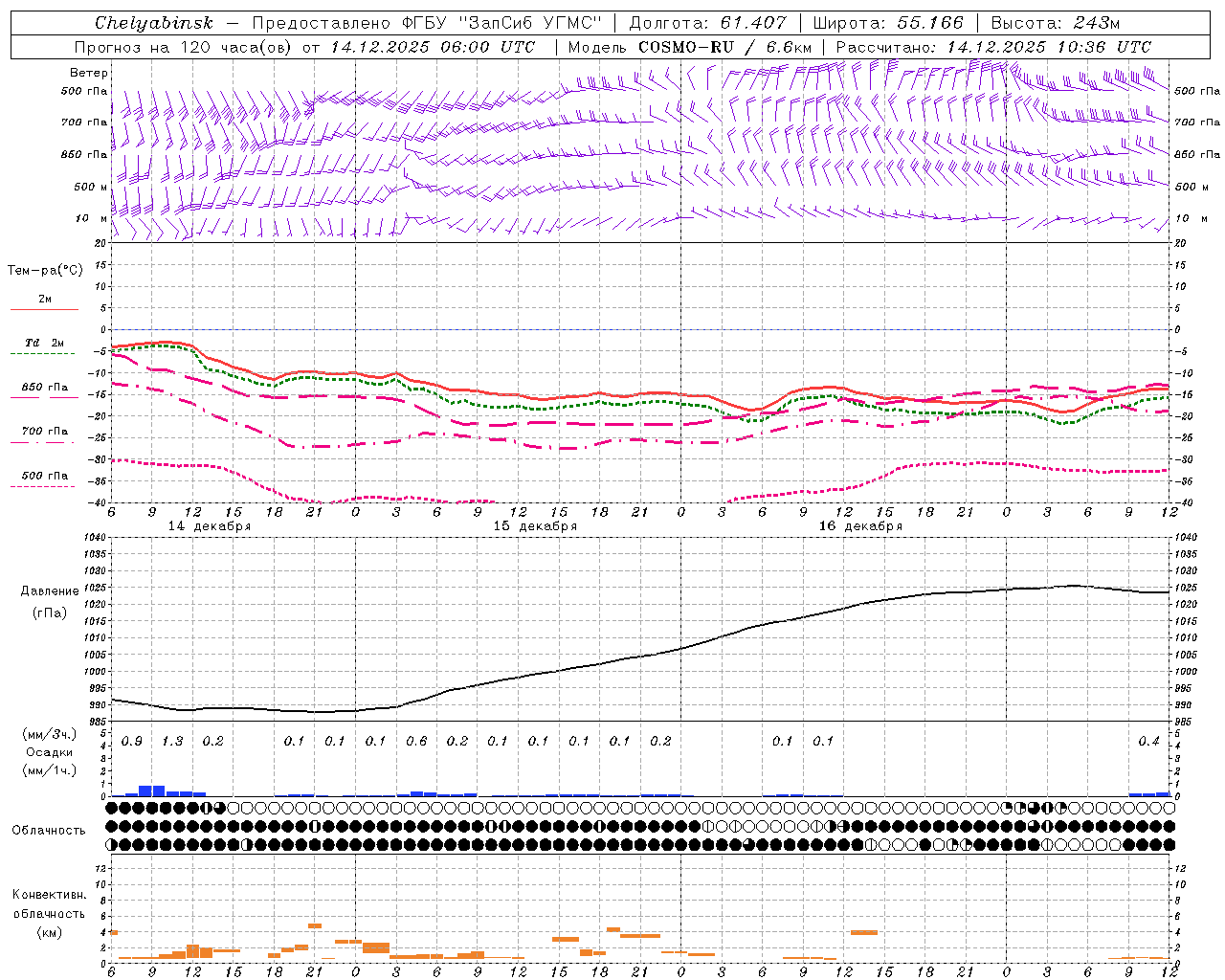Viewport: 1225px width, 980px height.
Task: Click the '0.4' precipitation amount value
Action: (x=1148, y=742)
